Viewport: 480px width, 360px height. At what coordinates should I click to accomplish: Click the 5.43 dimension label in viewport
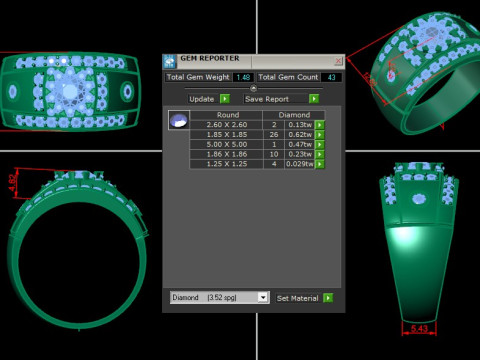tap(419, 329)
